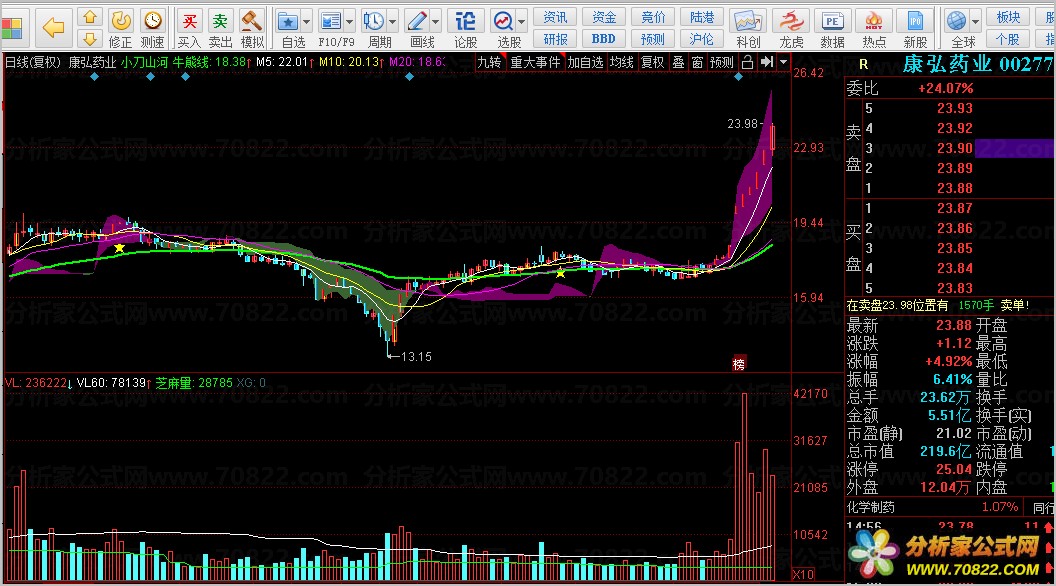Viewport: 1056px width, 586px height.
Task: Click the BBD button
Action: (603, 39)
